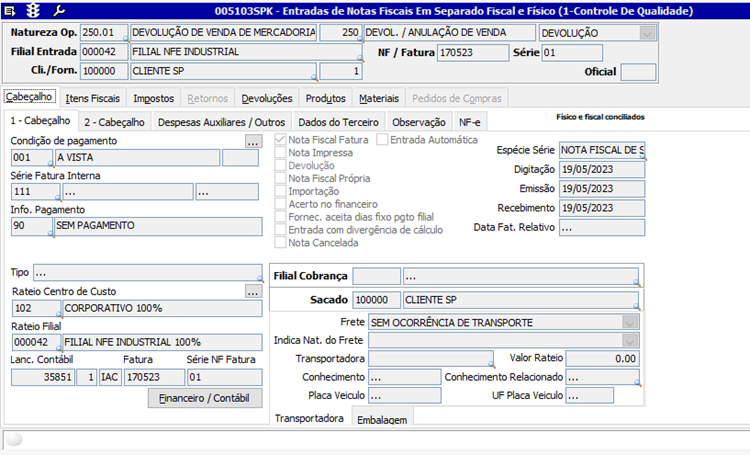Click 'Físico e fiscal conciliados' status text
Image resolution: width=750 pixels, height=455 pixels.
(600, 117)
